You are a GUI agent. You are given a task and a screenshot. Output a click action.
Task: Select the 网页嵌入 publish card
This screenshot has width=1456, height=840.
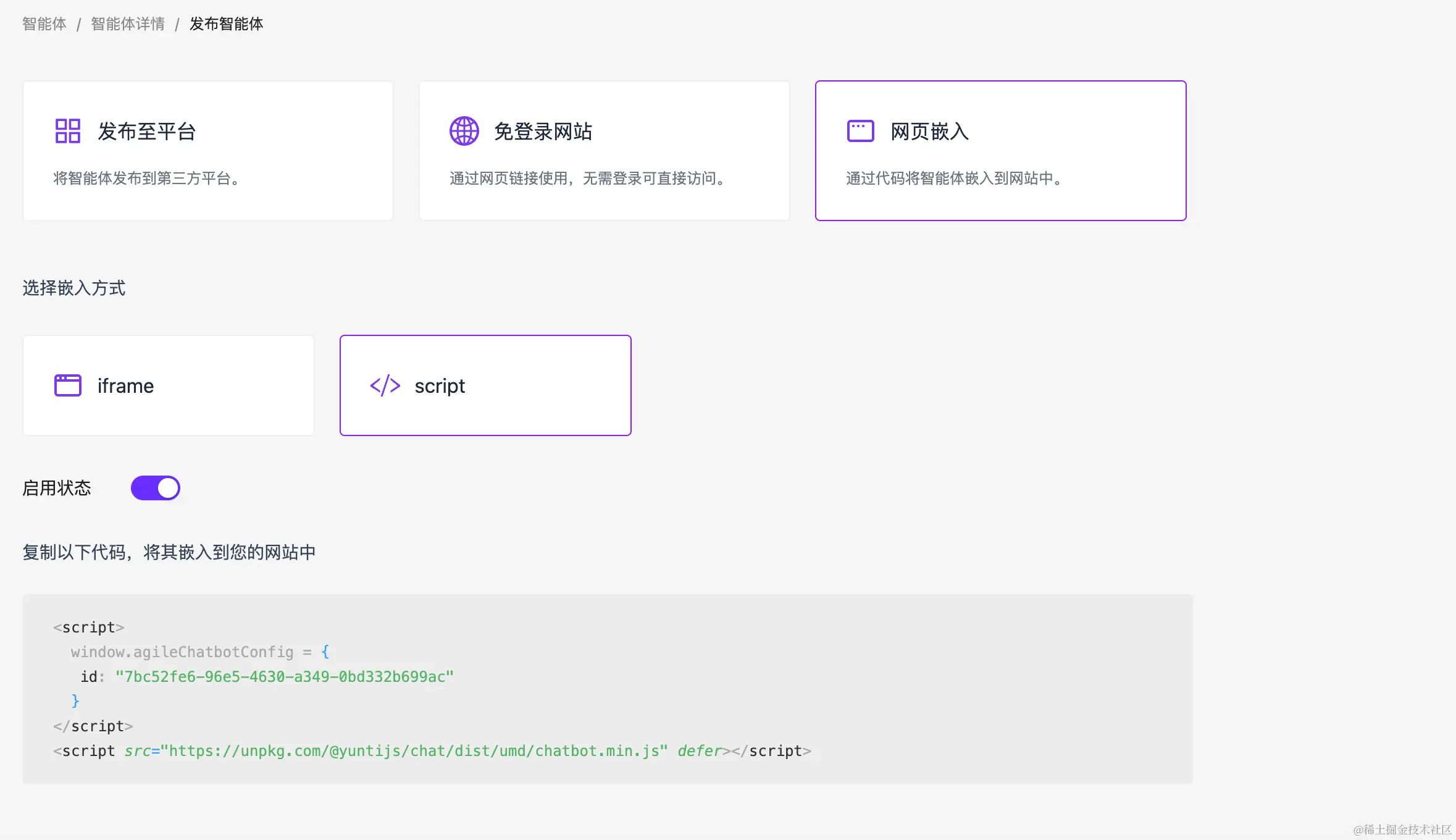tap(1000, 151)
